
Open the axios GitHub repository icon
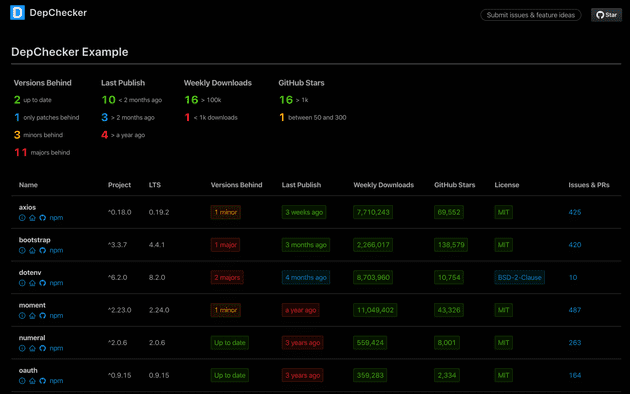(x=43, y=218)
